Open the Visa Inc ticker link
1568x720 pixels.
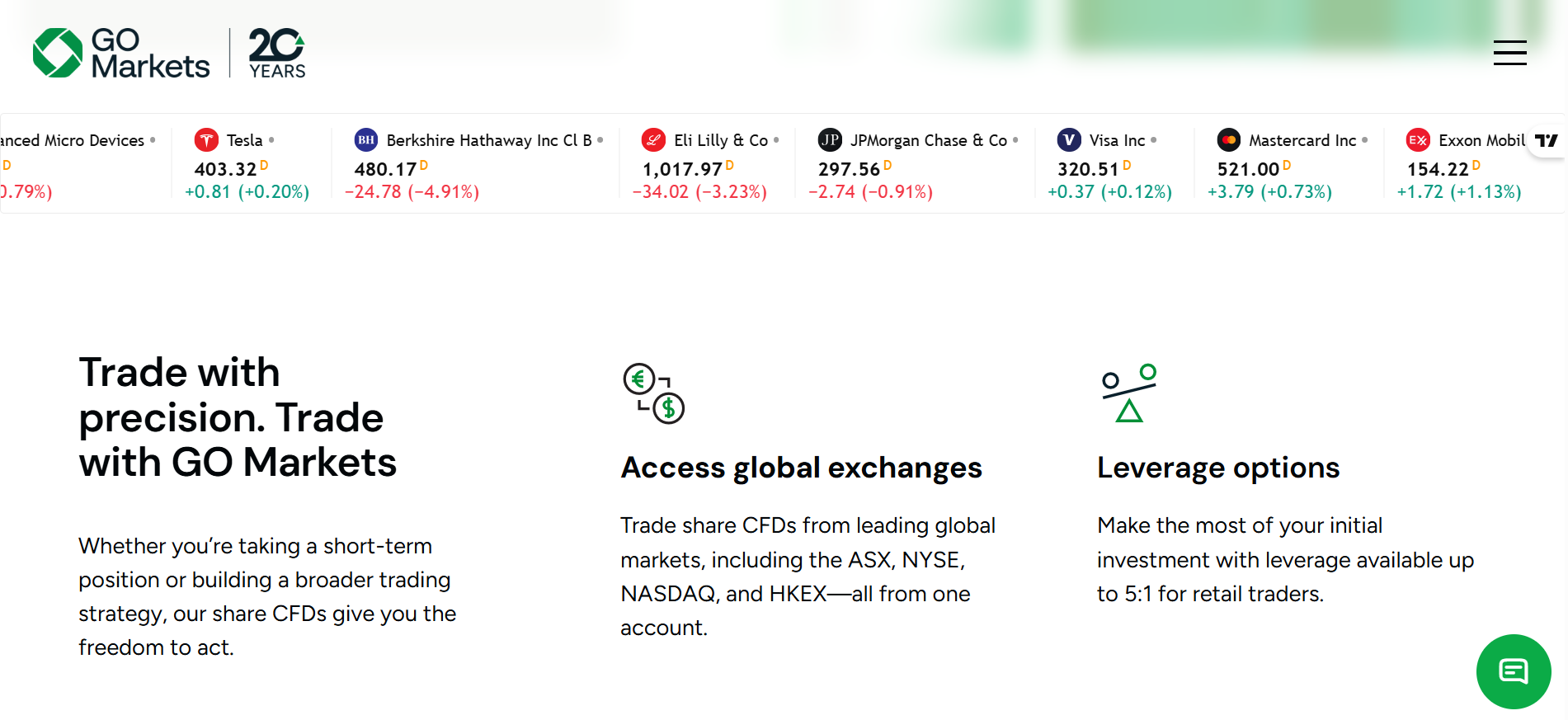click(1117, 140)
